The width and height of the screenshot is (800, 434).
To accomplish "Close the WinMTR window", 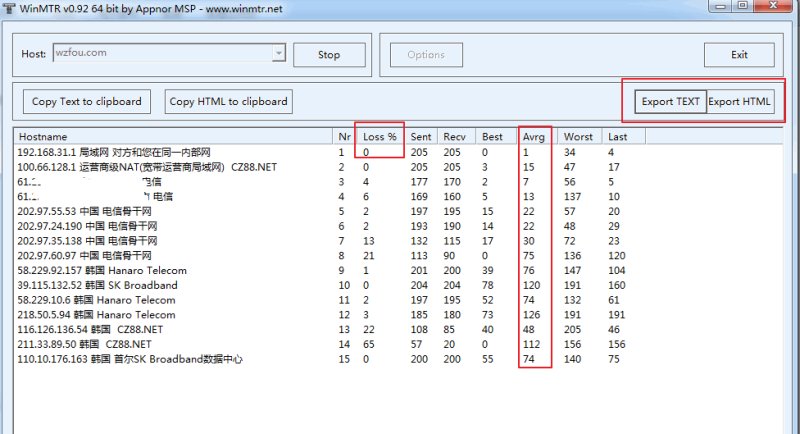I will pos(773,6).
